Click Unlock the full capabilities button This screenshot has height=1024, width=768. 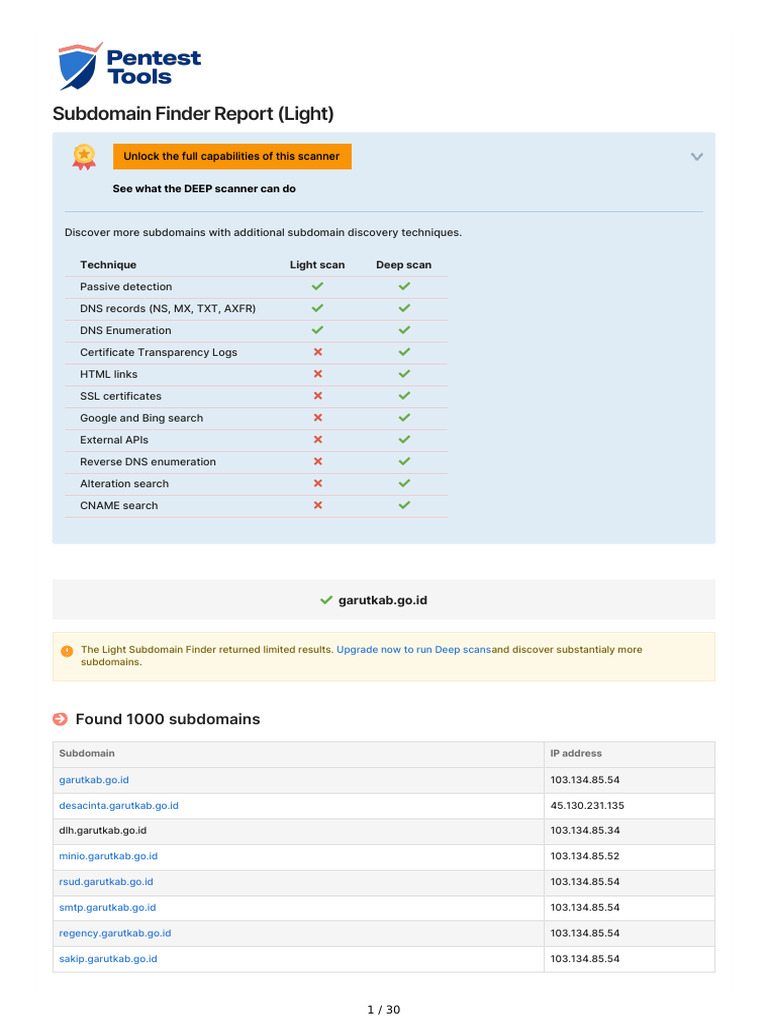tap(232, 157)
